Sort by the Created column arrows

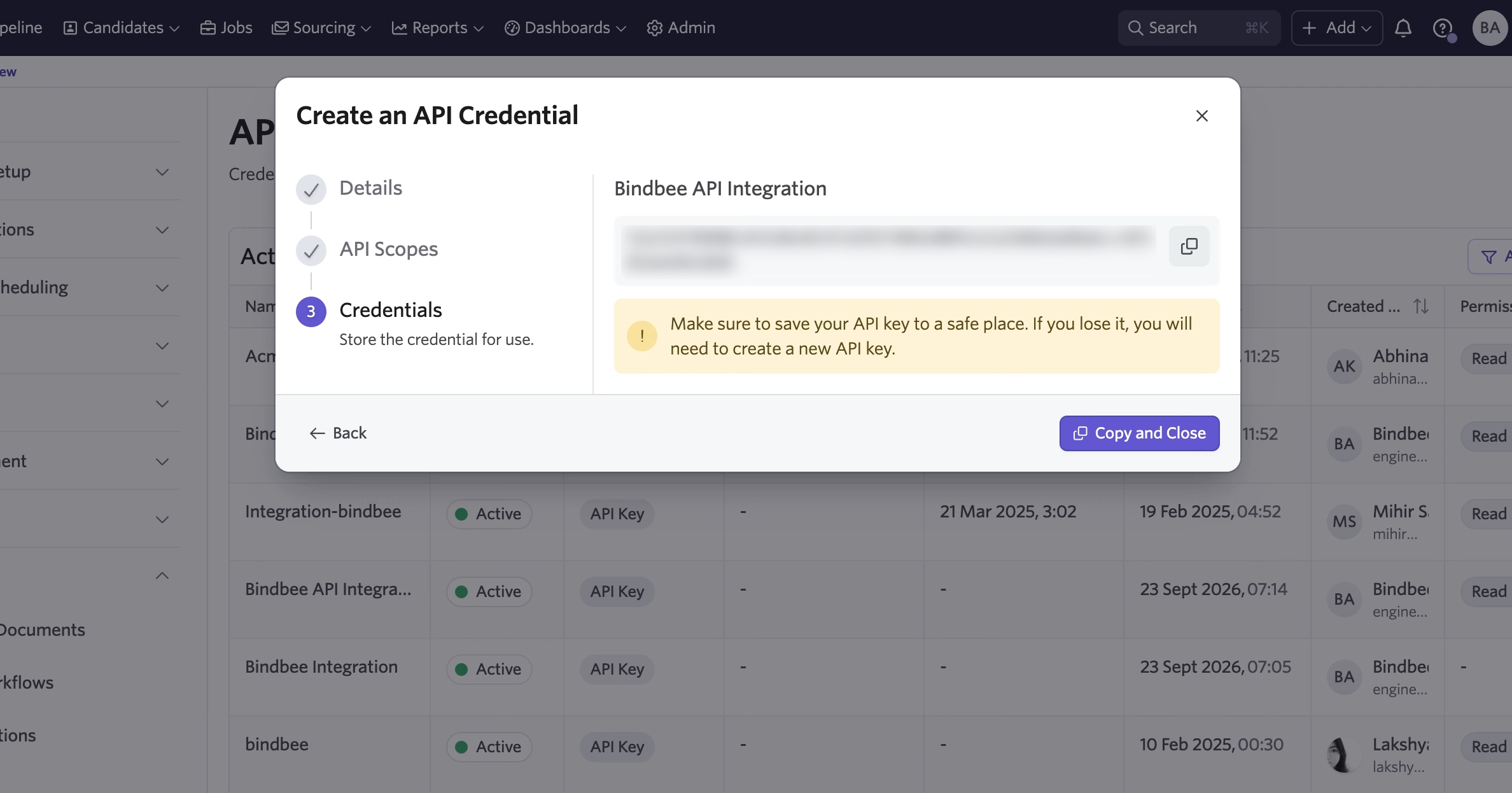[1420, 307]
